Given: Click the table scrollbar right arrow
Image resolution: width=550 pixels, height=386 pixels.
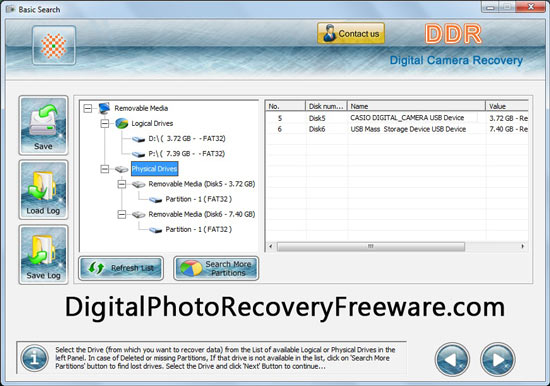Looking at the screenshot, I should click(x=523, y=246).
